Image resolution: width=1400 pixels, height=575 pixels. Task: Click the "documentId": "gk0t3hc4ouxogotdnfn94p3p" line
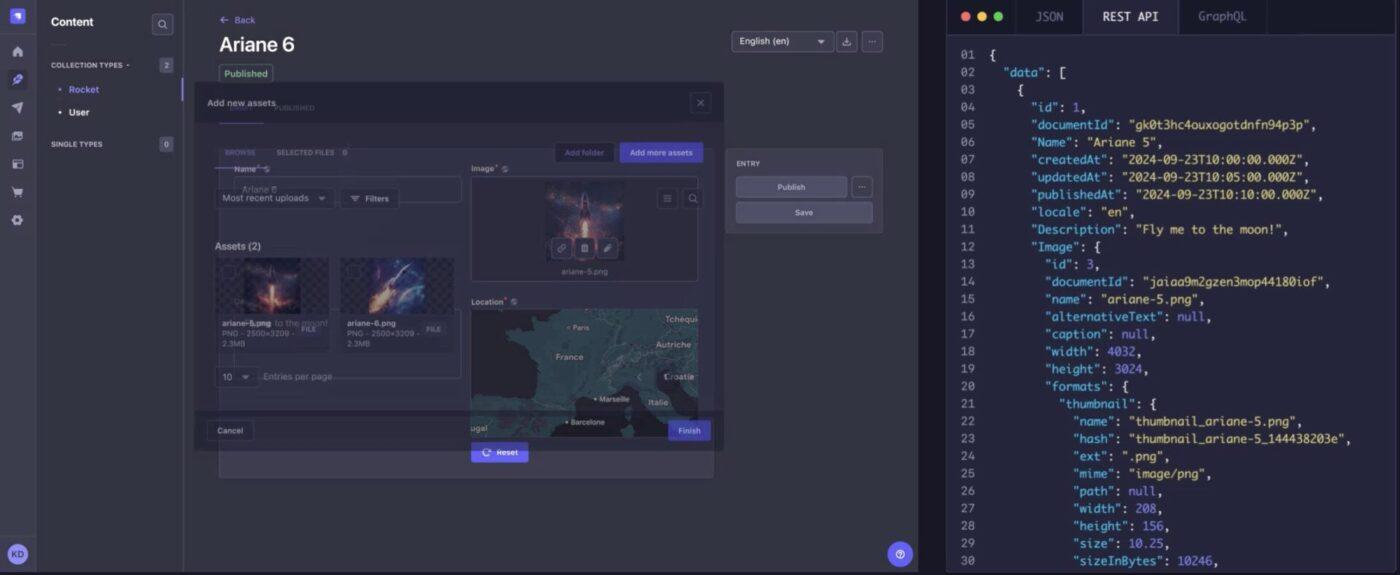[1171, 125]
